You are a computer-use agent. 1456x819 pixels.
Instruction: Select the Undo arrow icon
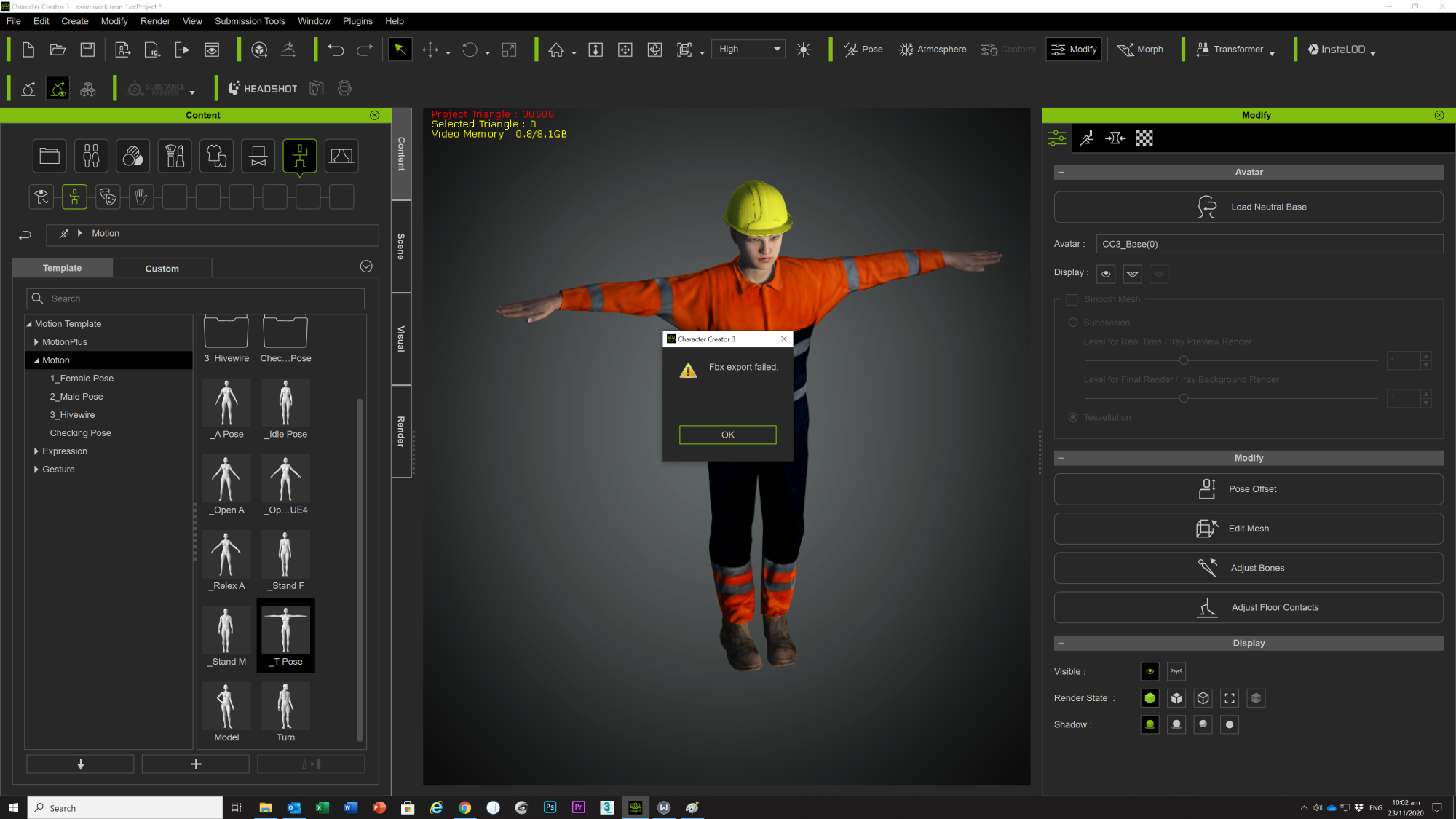[336, 49]
